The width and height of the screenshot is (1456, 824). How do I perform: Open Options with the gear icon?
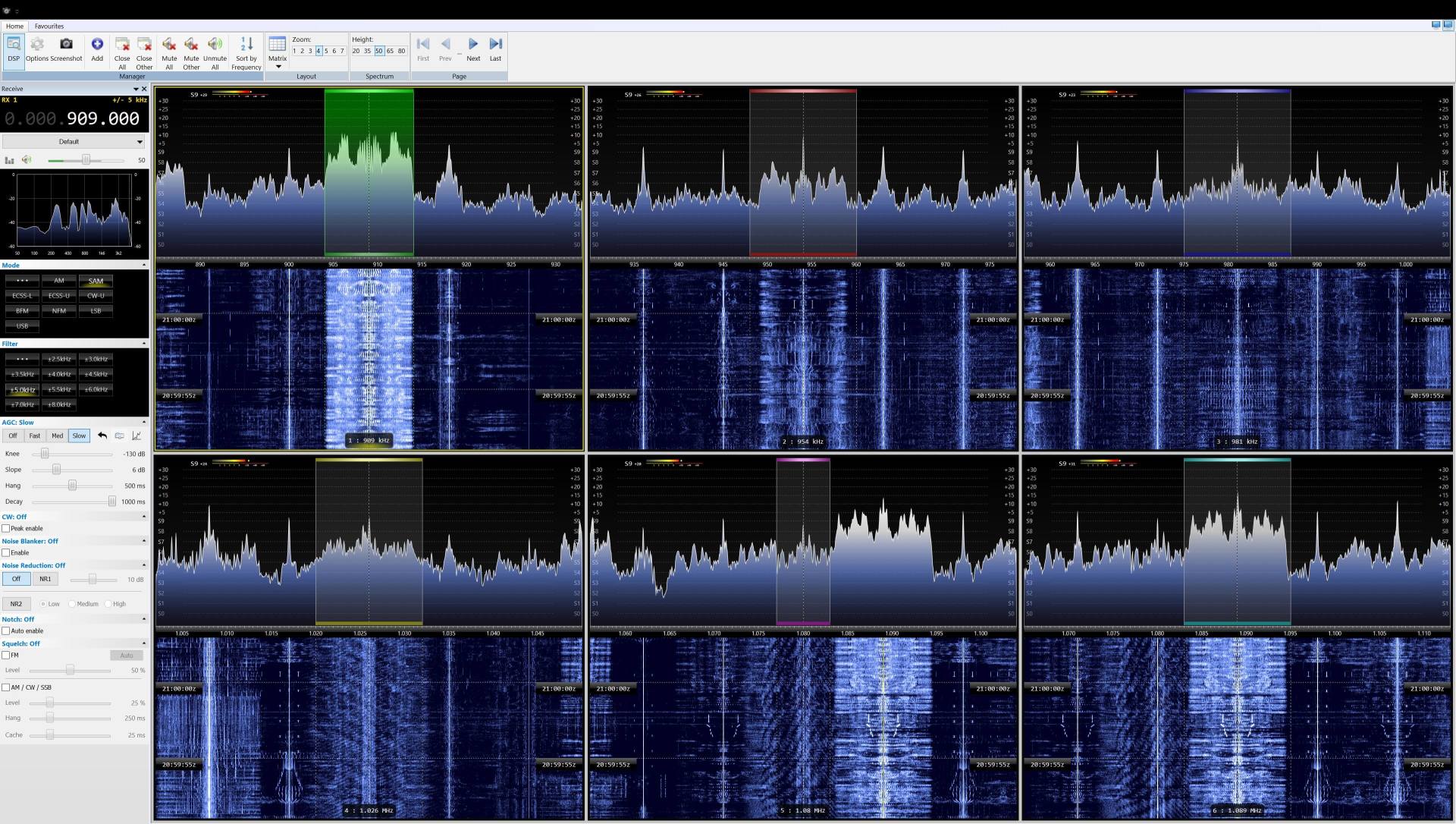[37, 47]
